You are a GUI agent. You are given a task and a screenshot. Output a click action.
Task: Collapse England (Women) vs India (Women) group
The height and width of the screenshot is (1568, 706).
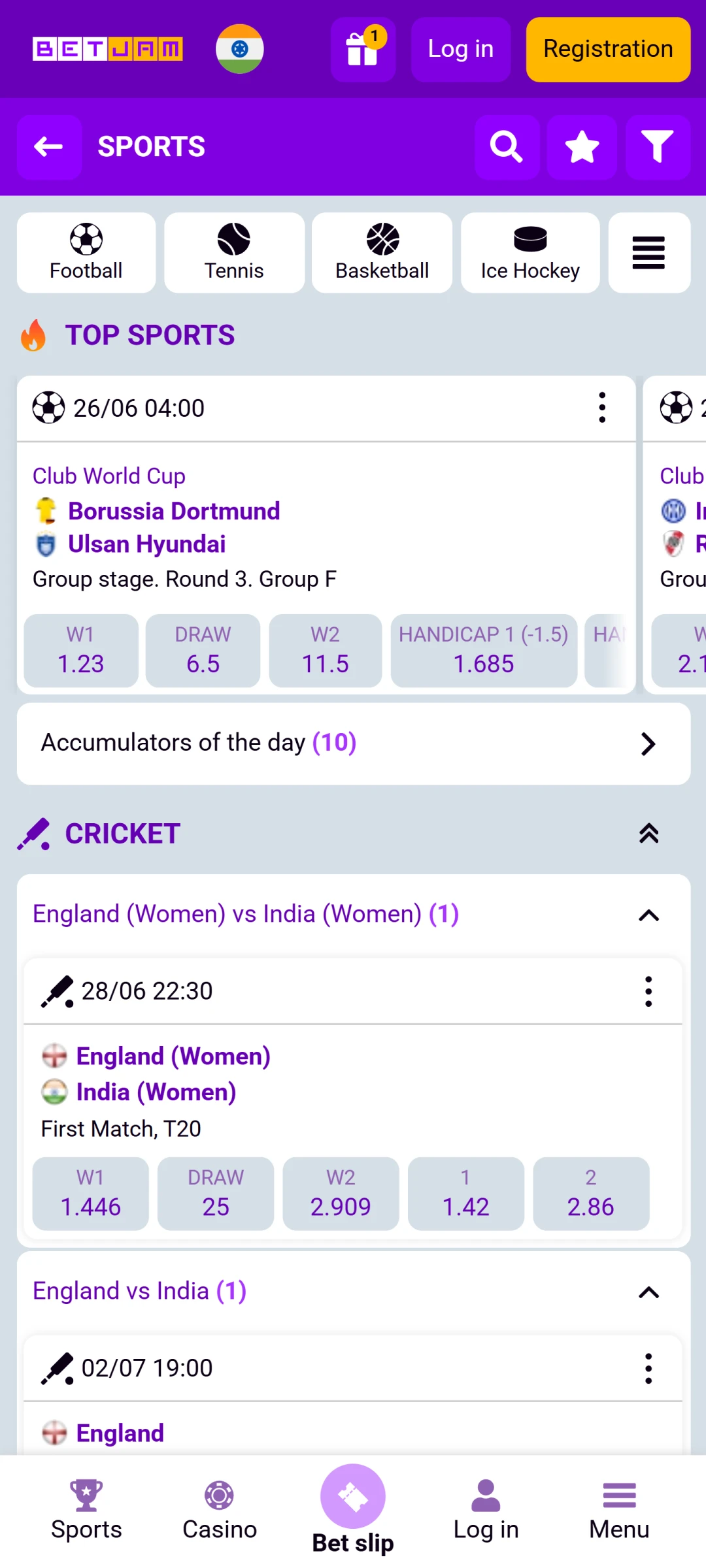tap(648, 915)
